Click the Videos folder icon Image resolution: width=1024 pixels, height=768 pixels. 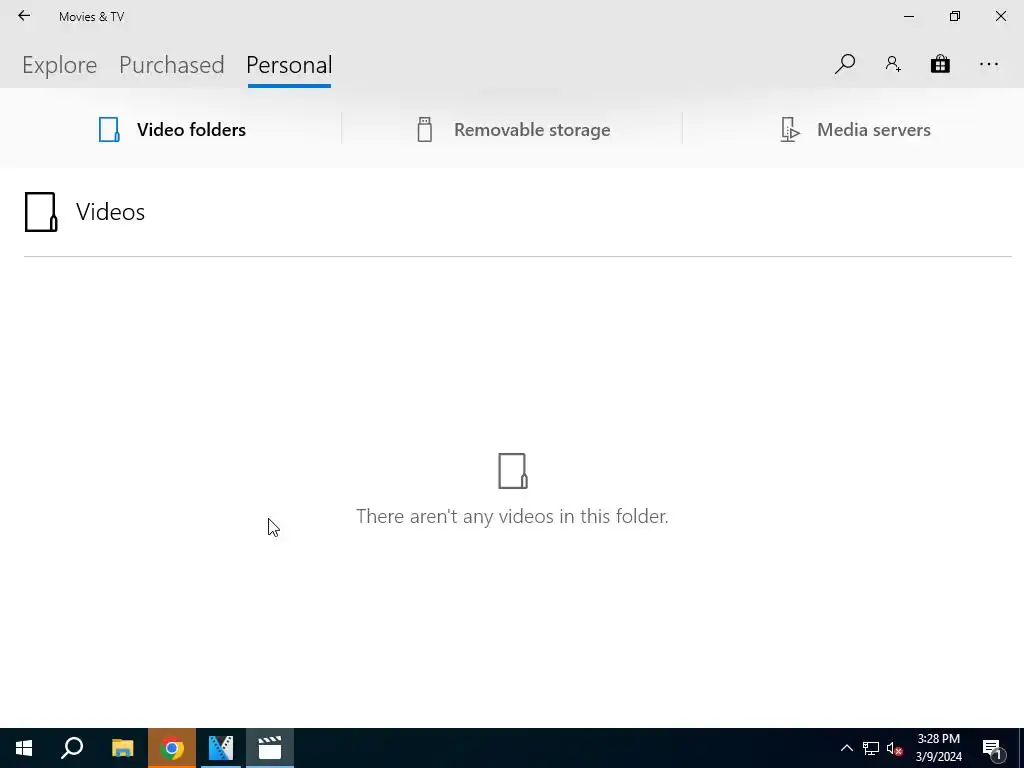[40, 212]
